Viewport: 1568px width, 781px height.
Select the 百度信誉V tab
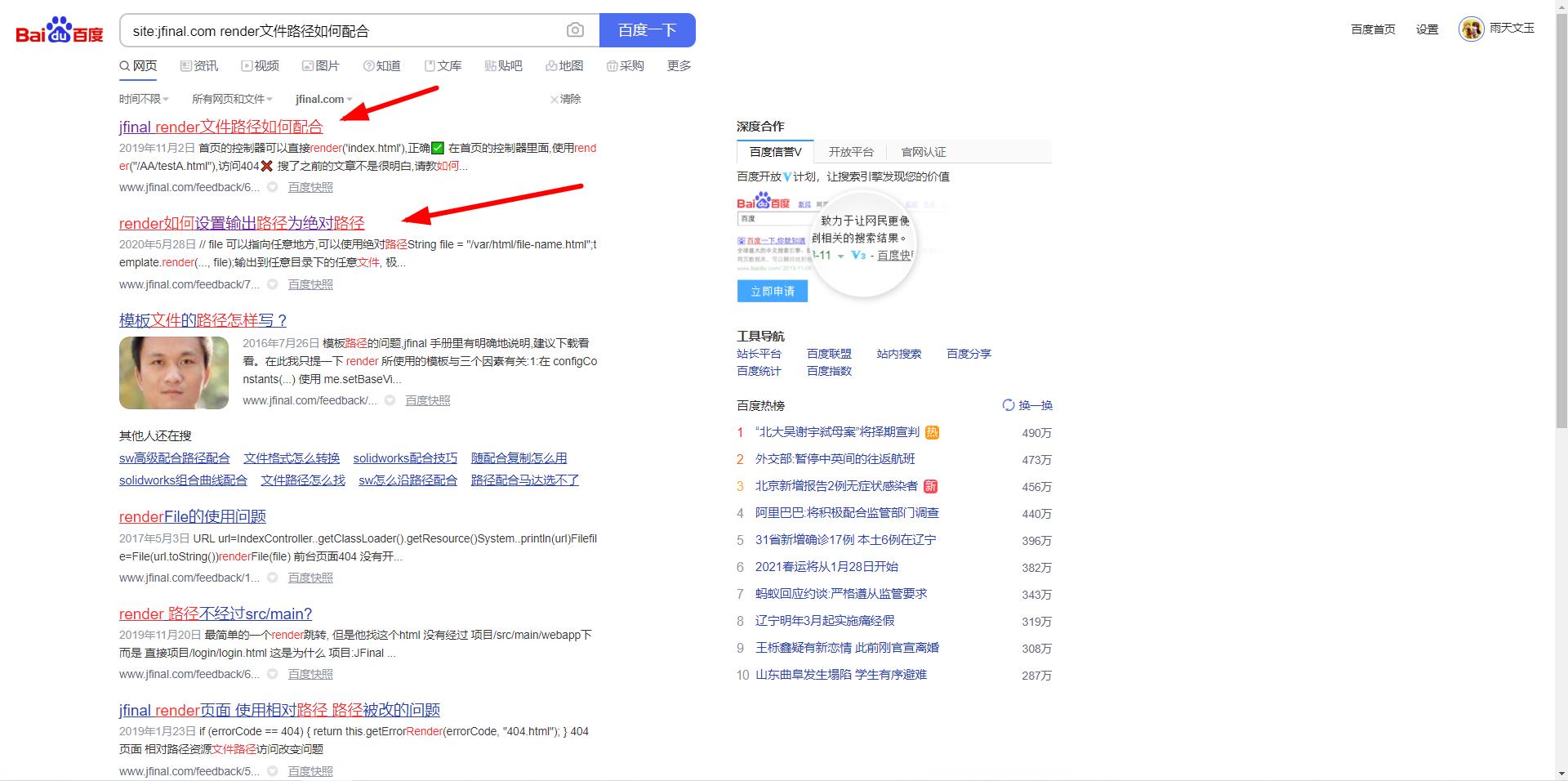coord(776,152)
